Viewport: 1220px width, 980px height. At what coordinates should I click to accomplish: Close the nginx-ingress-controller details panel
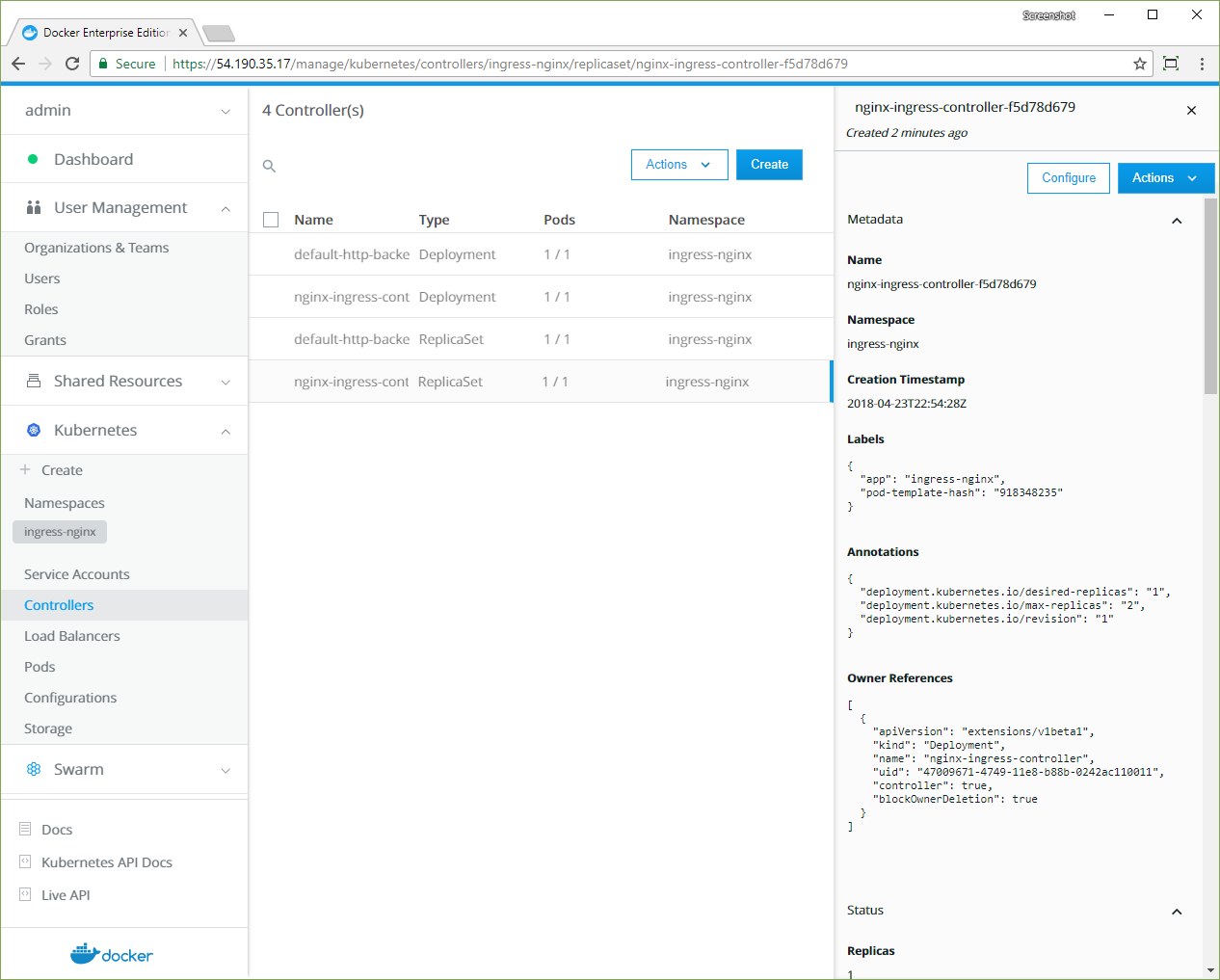(x=1191, y=110)
